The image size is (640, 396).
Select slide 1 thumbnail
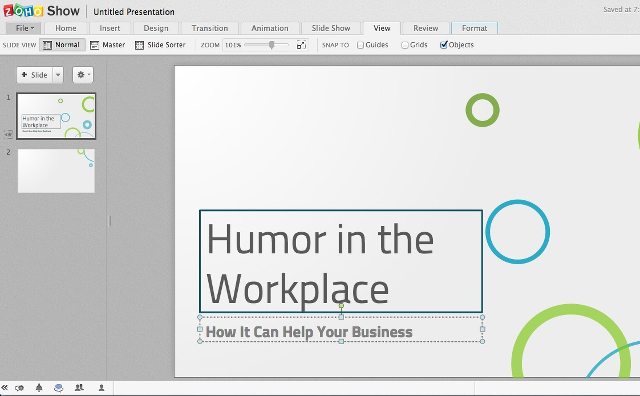[56, 116]
